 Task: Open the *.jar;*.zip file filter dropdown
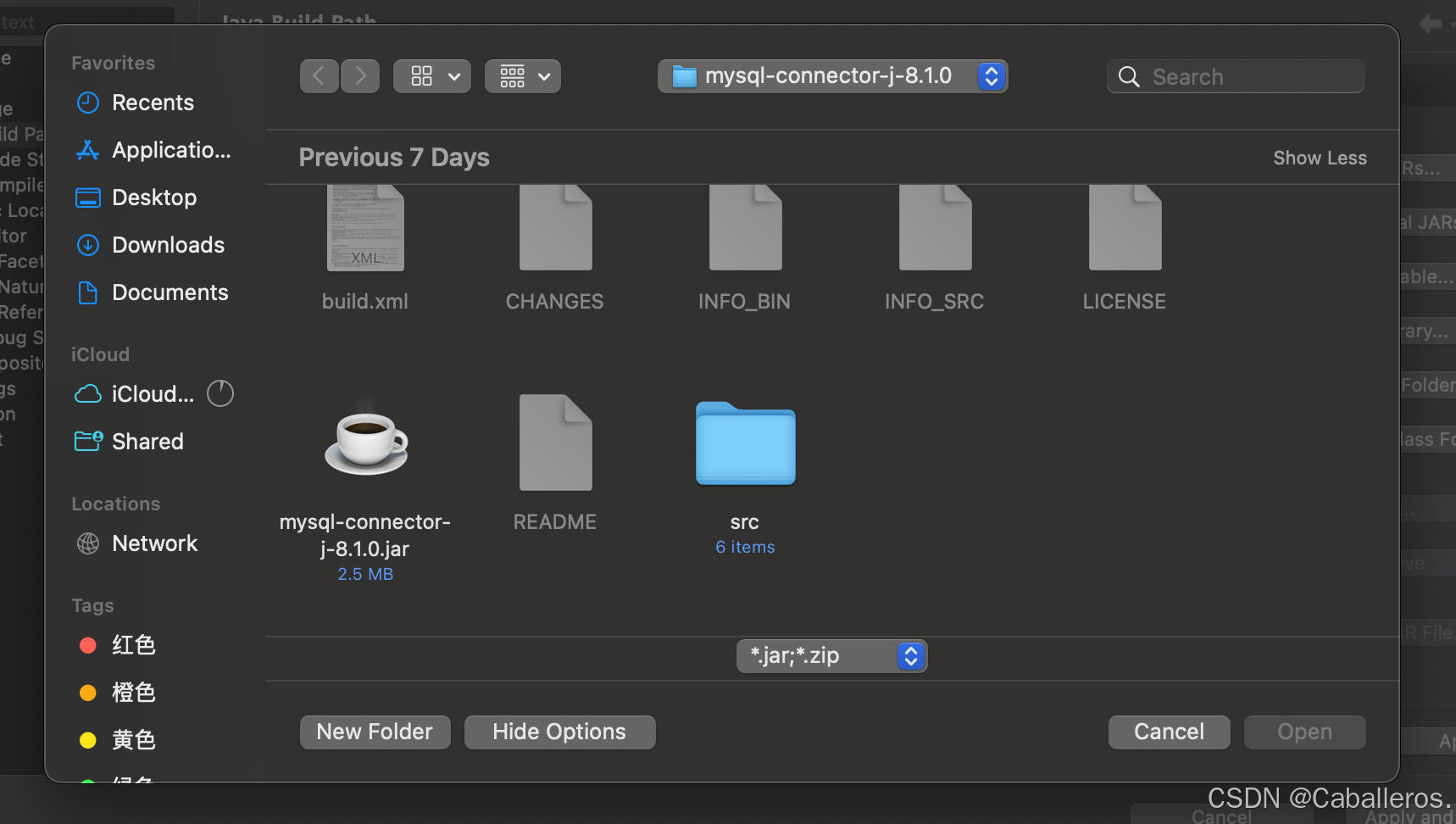(831, 655)
